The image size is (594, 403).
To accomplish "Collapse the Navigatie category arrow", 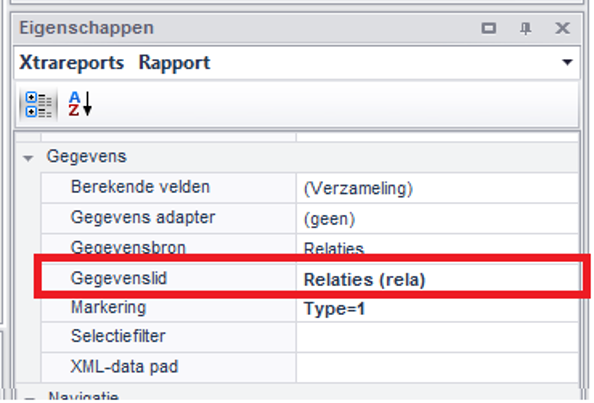I will pos(29,398).
